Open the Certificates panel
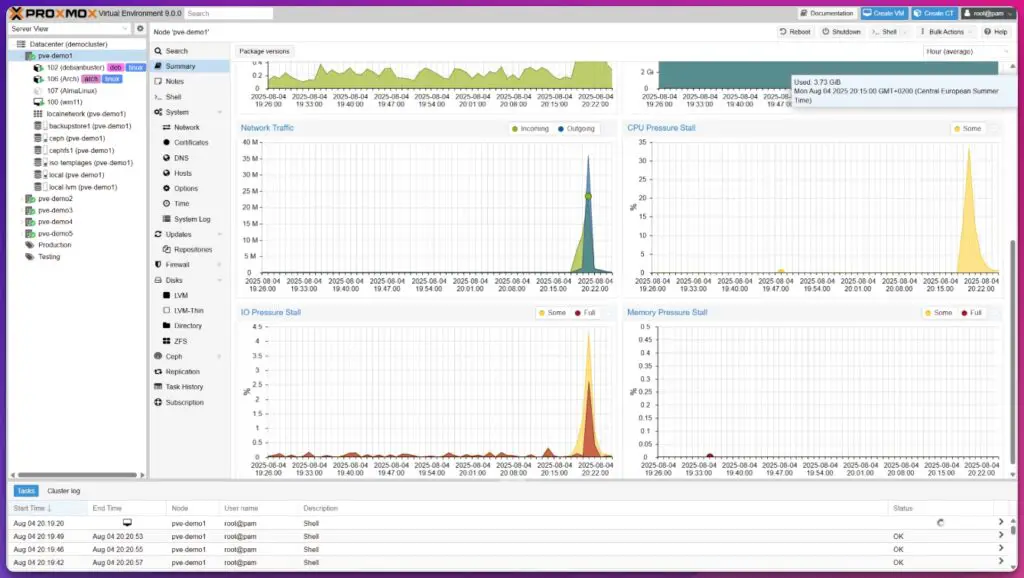 click(x=189, y=142)
